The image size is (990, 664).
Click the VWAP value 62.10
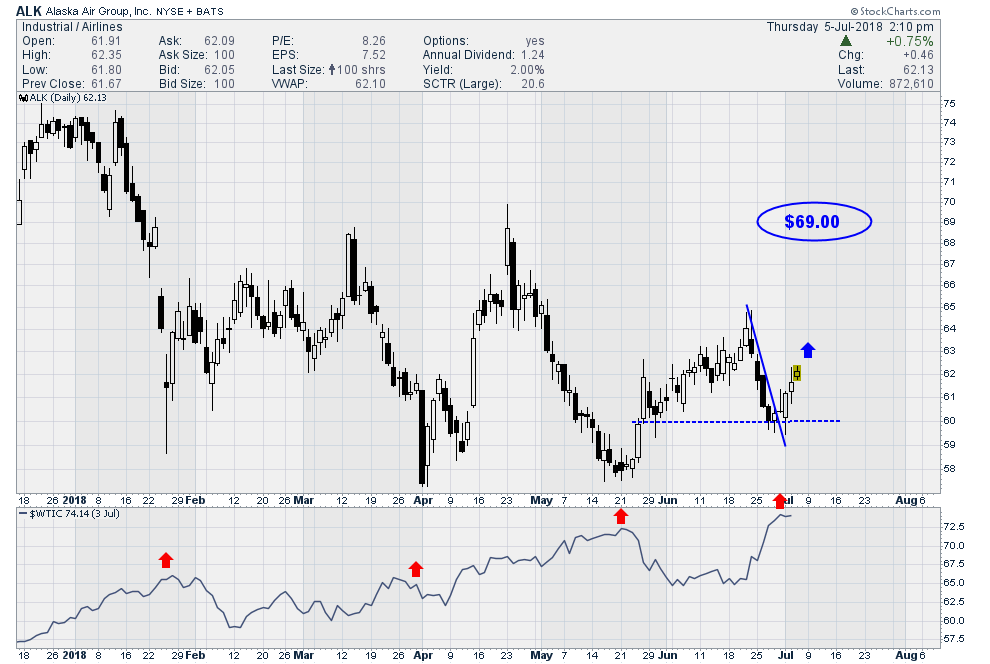coord(370,83)
